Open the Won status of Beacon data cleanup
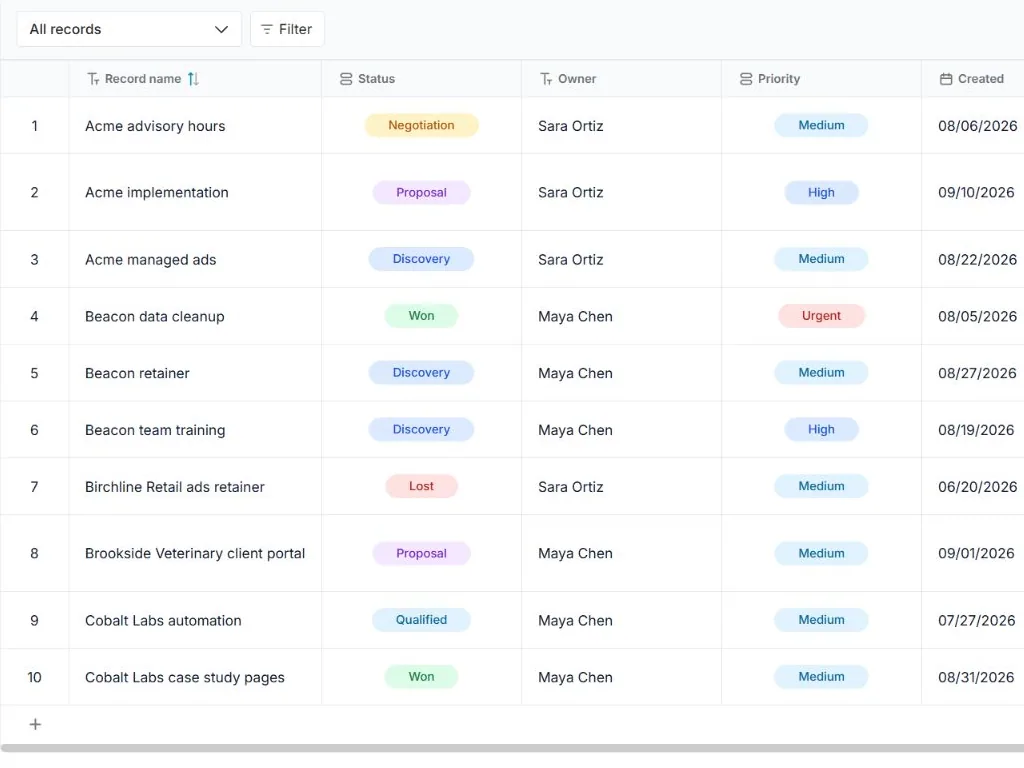The height and width of the screenshot is (768, 1024). (421, 316)
